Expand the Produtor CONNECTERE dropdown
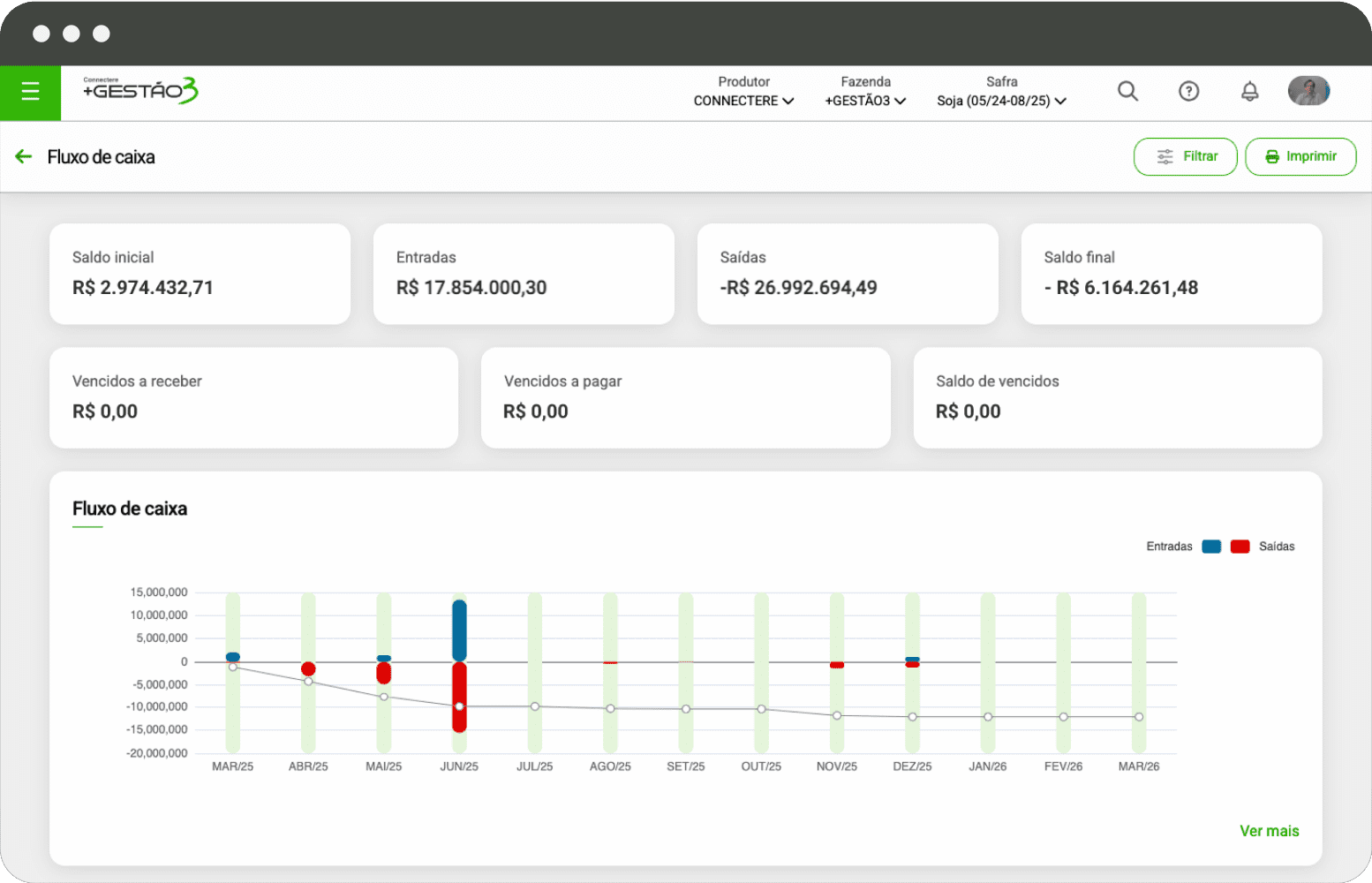This screenshot has height=883, width=1372. [x=743, y=101]
